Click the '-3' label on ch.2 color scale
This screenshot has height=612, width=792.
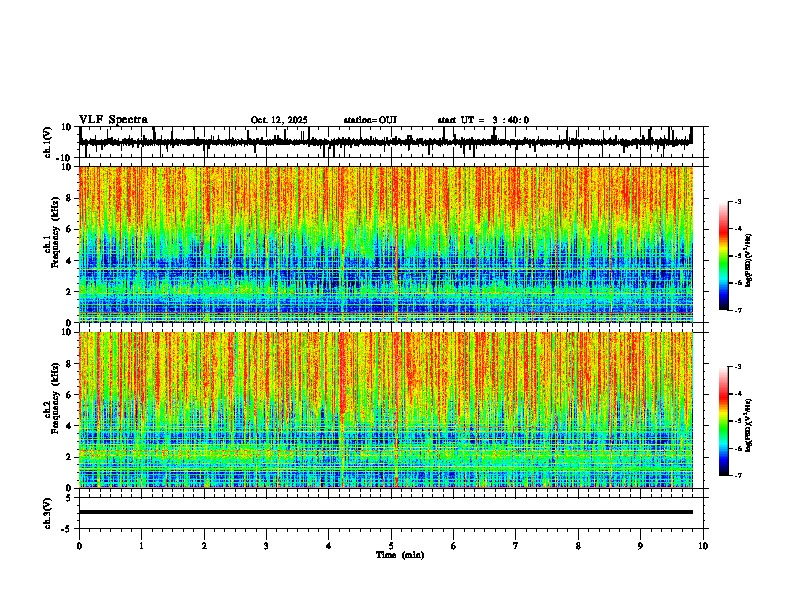click(737, 367)
